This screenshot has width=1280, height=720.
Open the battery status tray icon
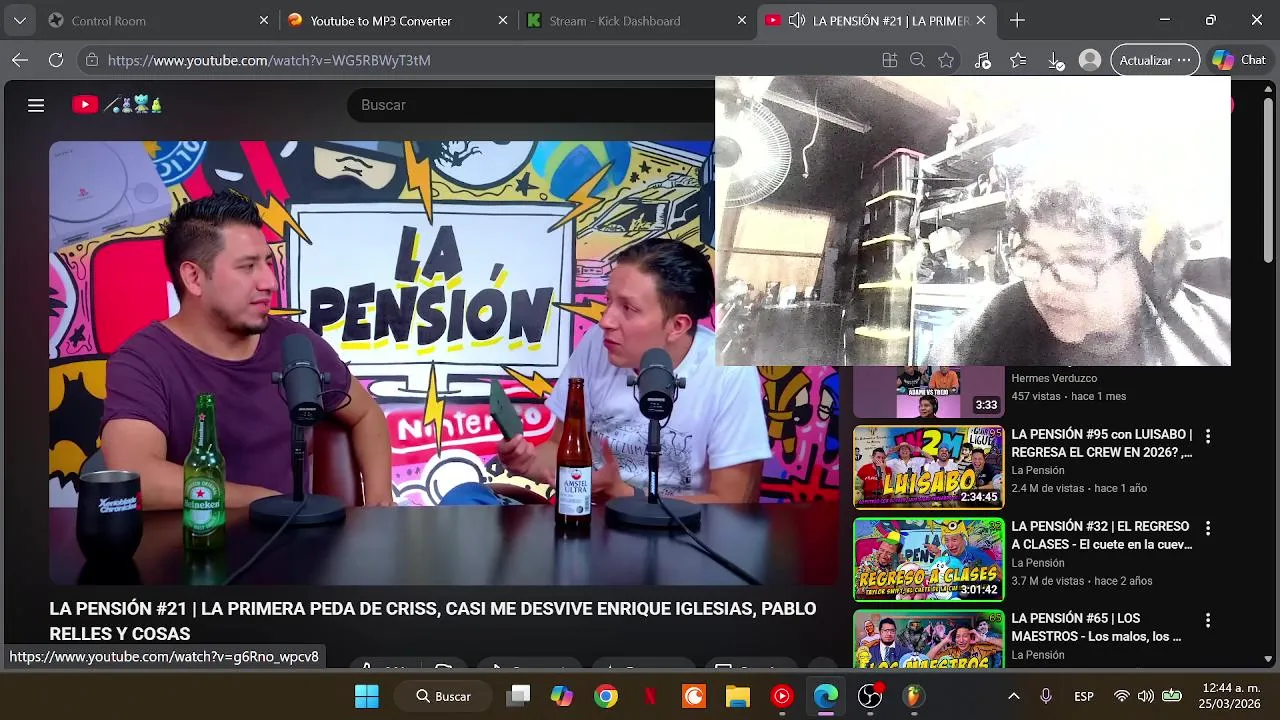coord(1172,696)
